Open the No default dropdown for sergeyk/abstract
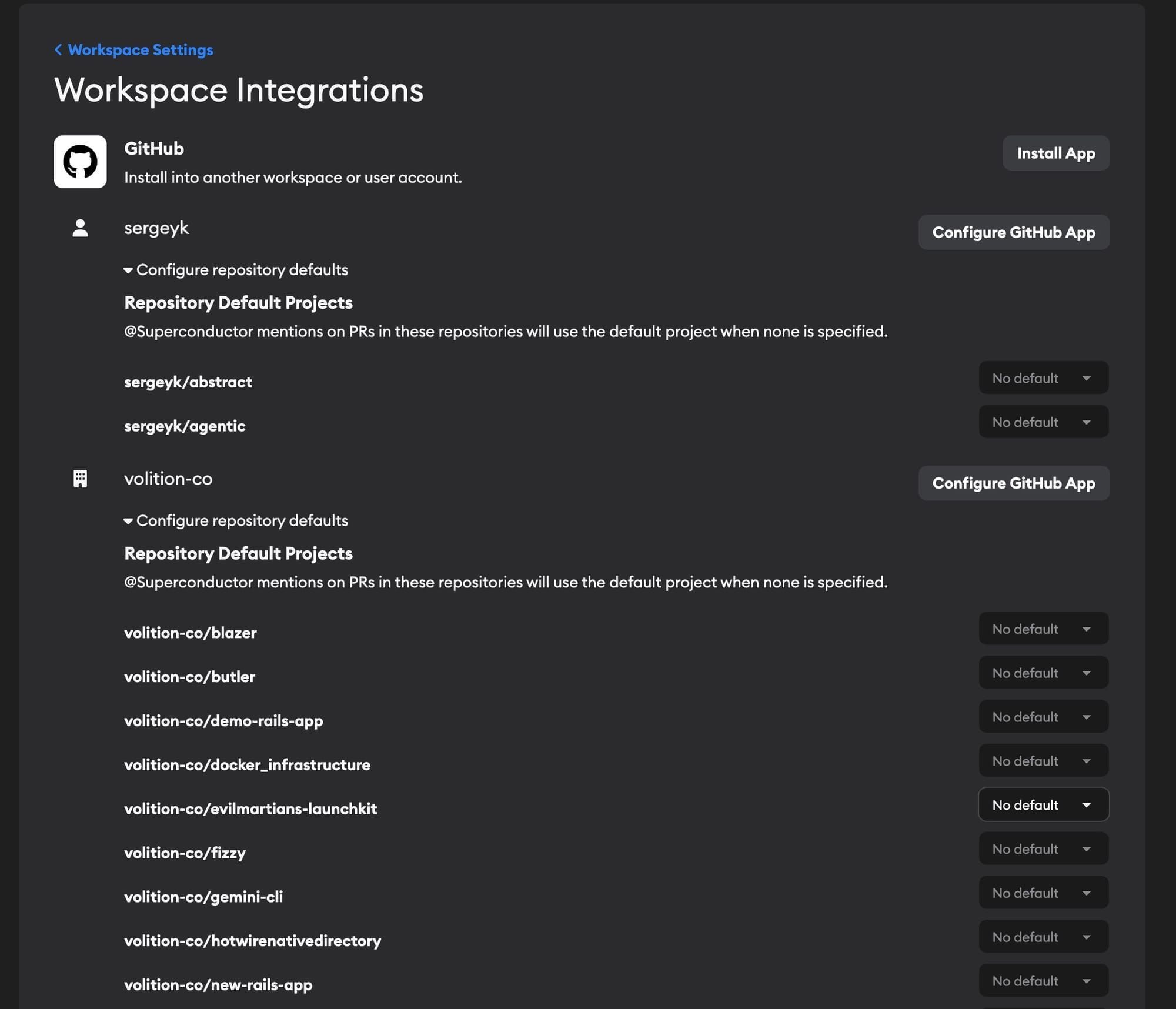This screenshot has height=1009, width=1176. pyautogui.click(x=1044, y=378)
